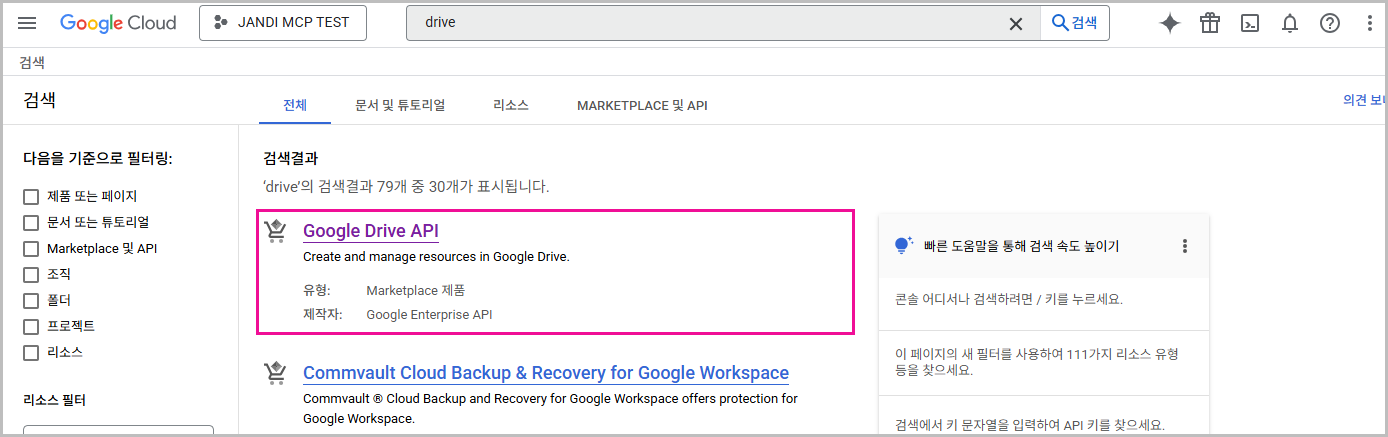This screenshot has height=437, width=1388.
Task: Click the Gemini AI sparkle icon
Action: point(1169,24)
